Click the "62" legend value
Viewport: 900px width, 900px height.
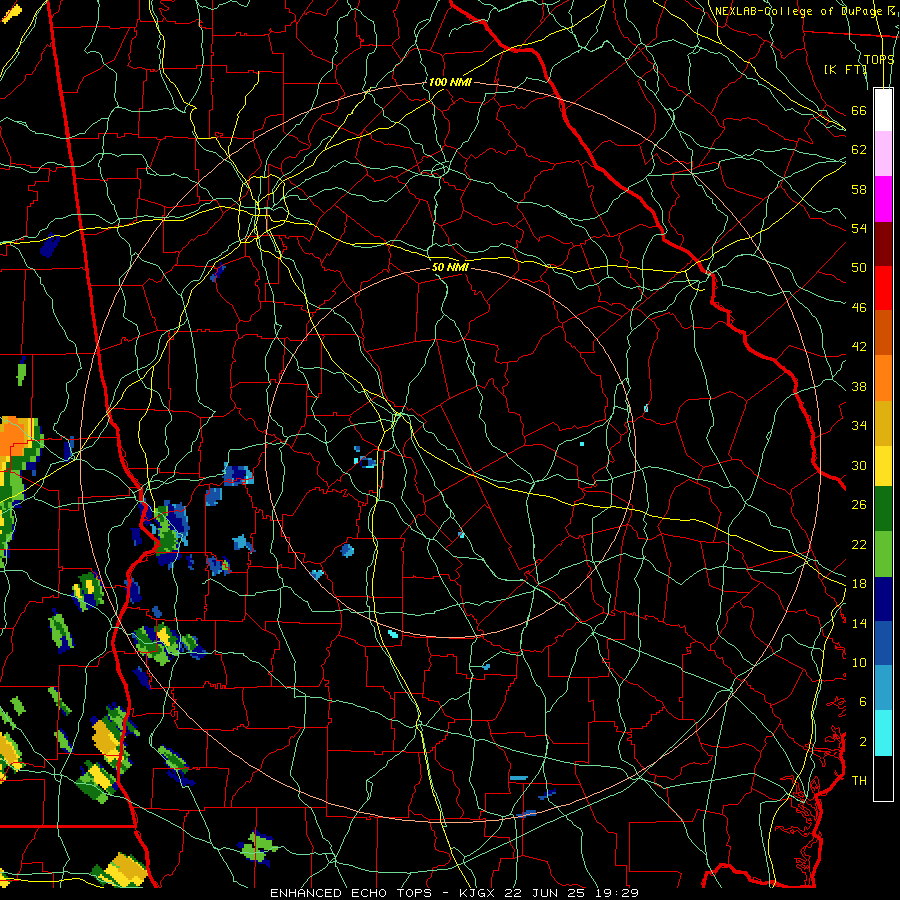click(859, 150)
